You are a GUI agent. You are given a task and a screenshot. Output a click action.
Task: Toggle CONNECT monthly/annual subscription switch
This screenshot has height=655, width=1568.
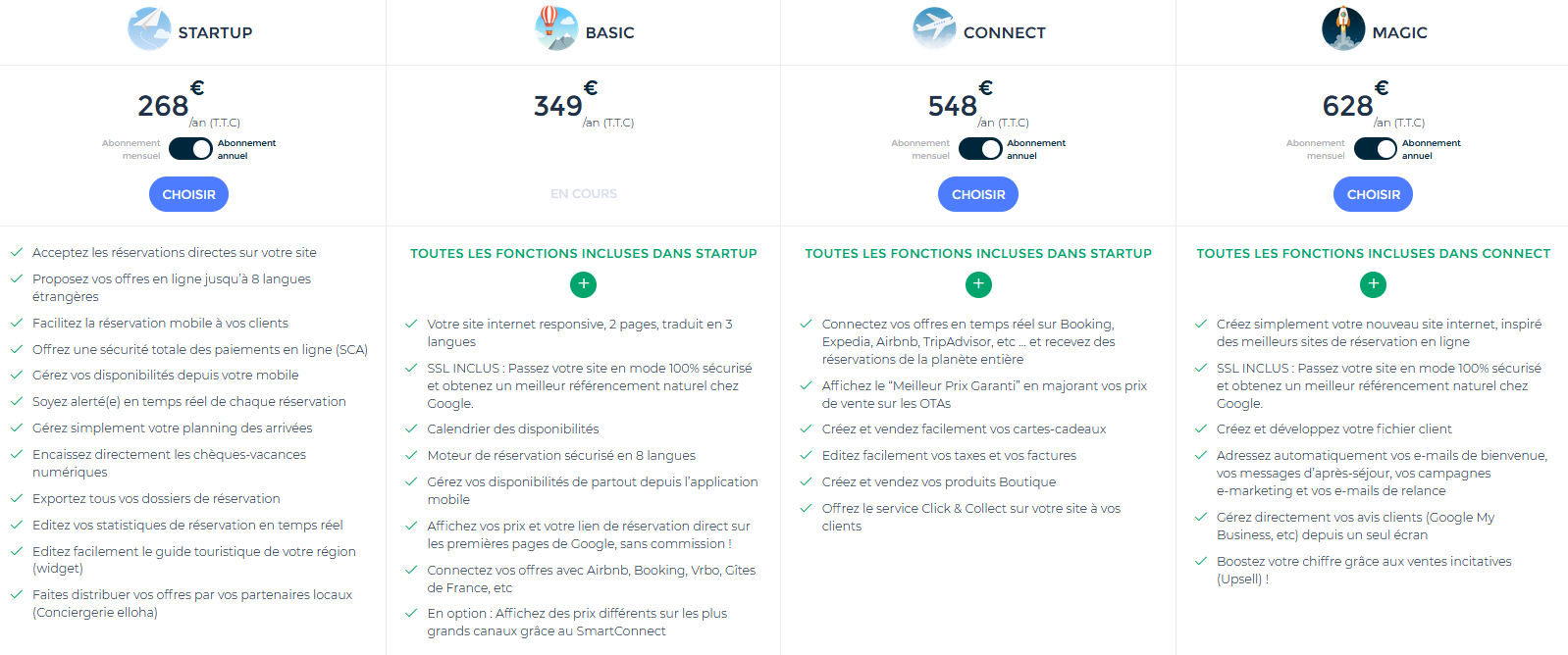(x=980, y=149)
